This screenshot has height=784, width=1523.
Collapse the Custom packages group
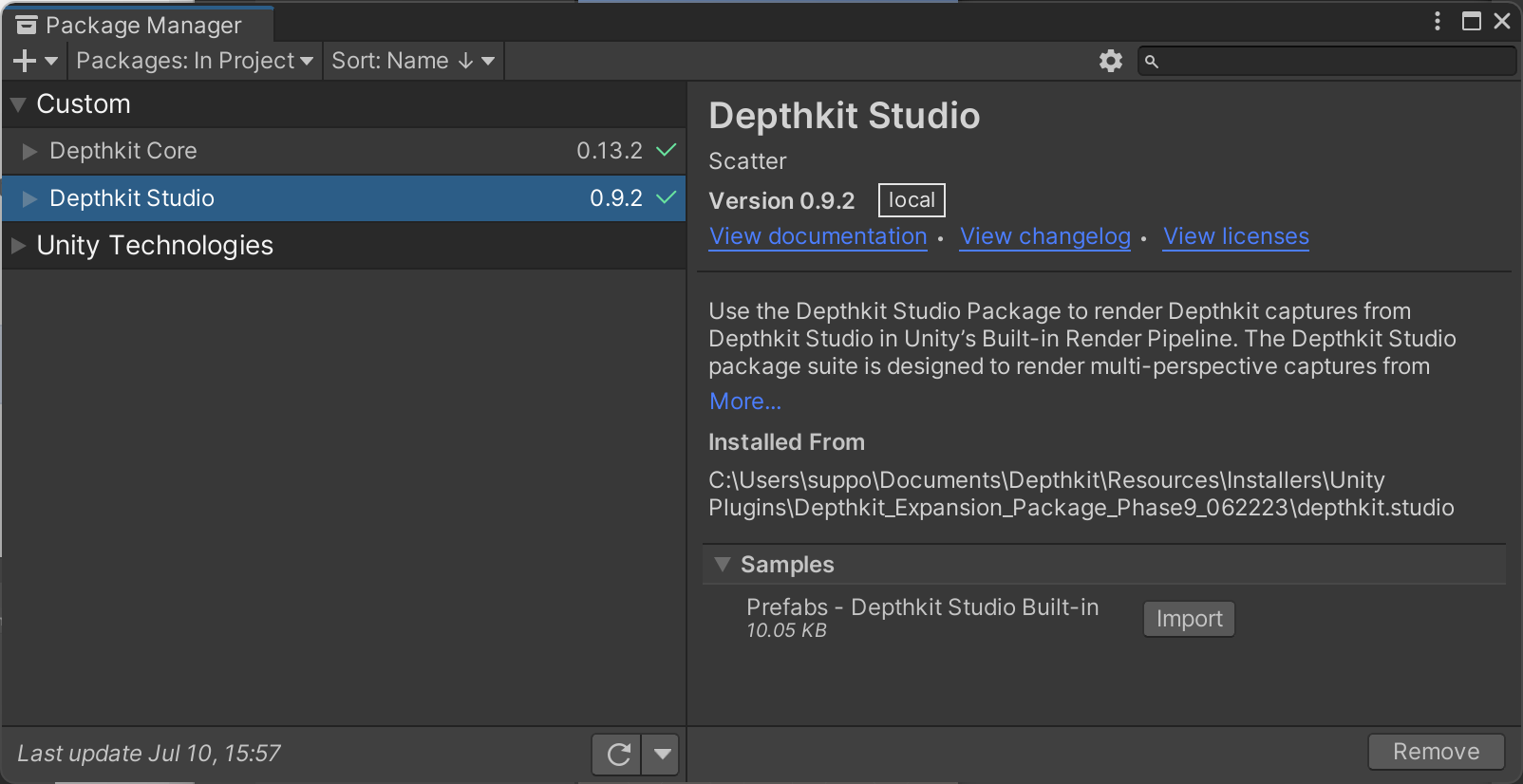click(18, 104)
